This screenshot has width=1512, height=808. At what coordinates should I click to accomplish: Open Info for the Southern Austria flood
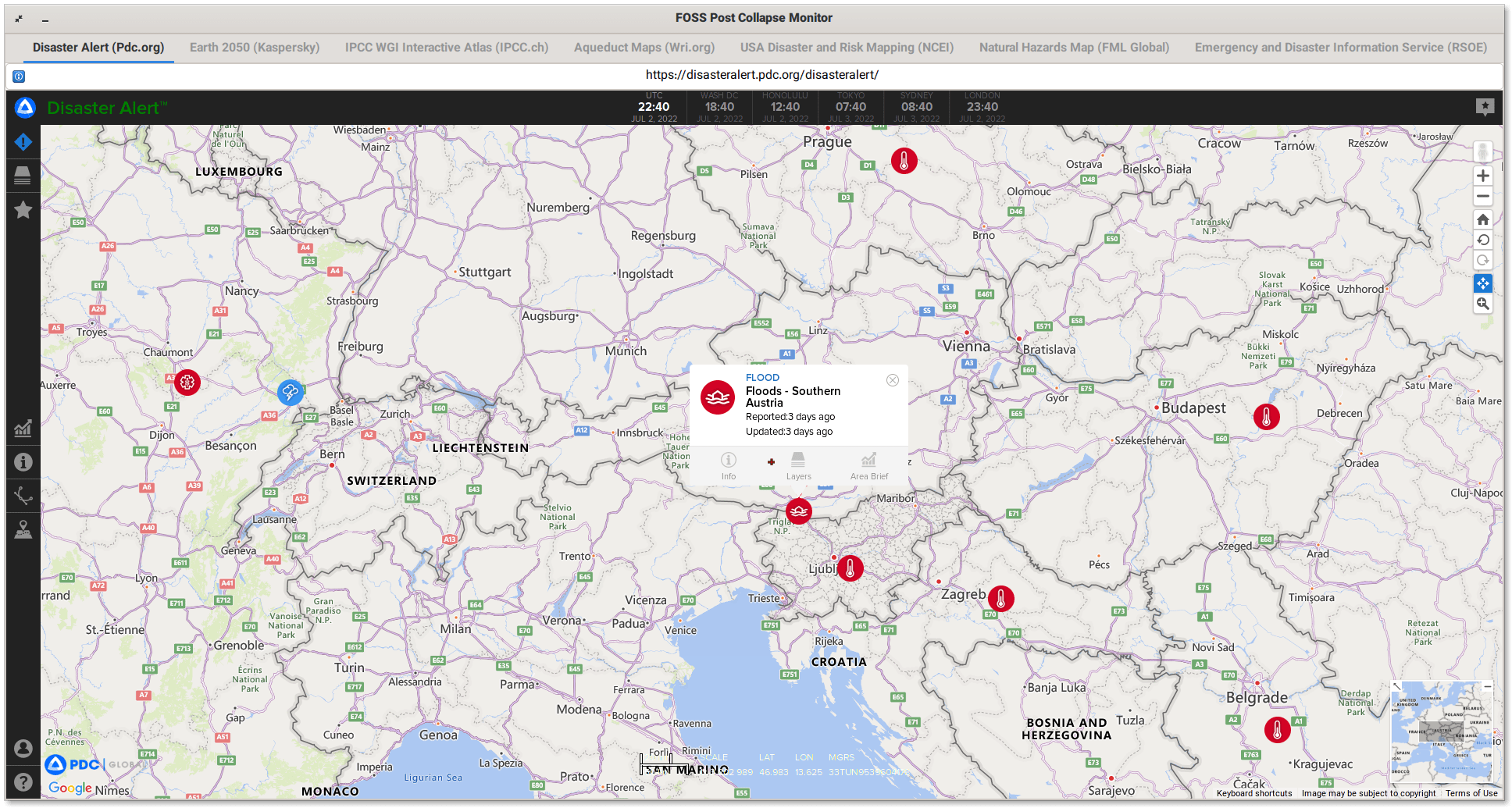tap(729, 466)
